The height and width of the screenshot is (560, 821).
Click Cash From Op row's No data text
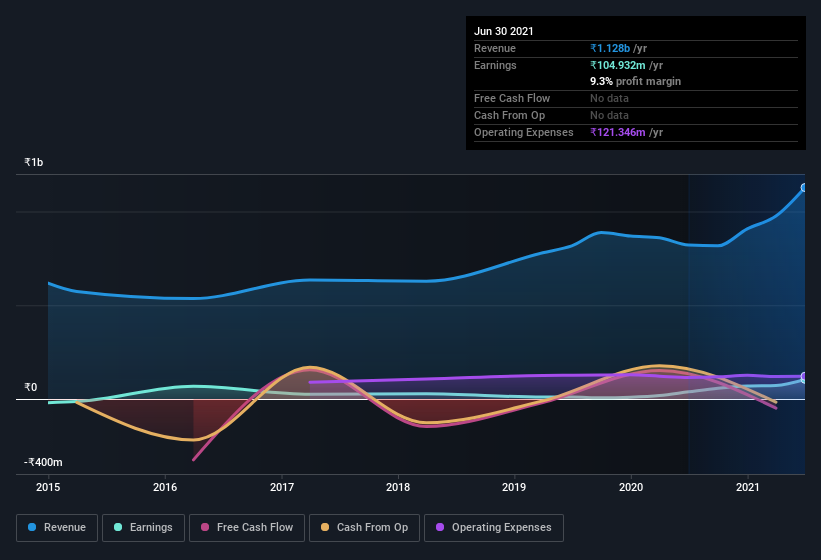tap(609, 115)
